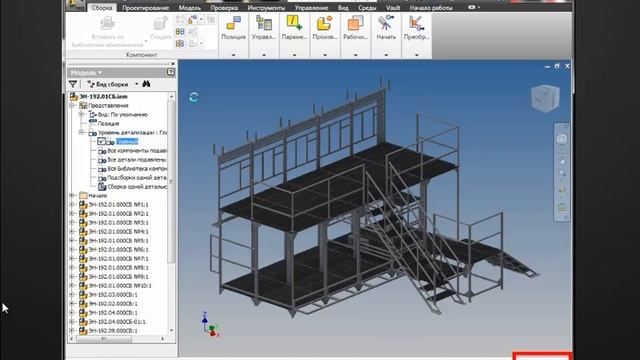Click the Вставить из Библиотеки компонентов icon
640x360 pixels.
(107, 23)
